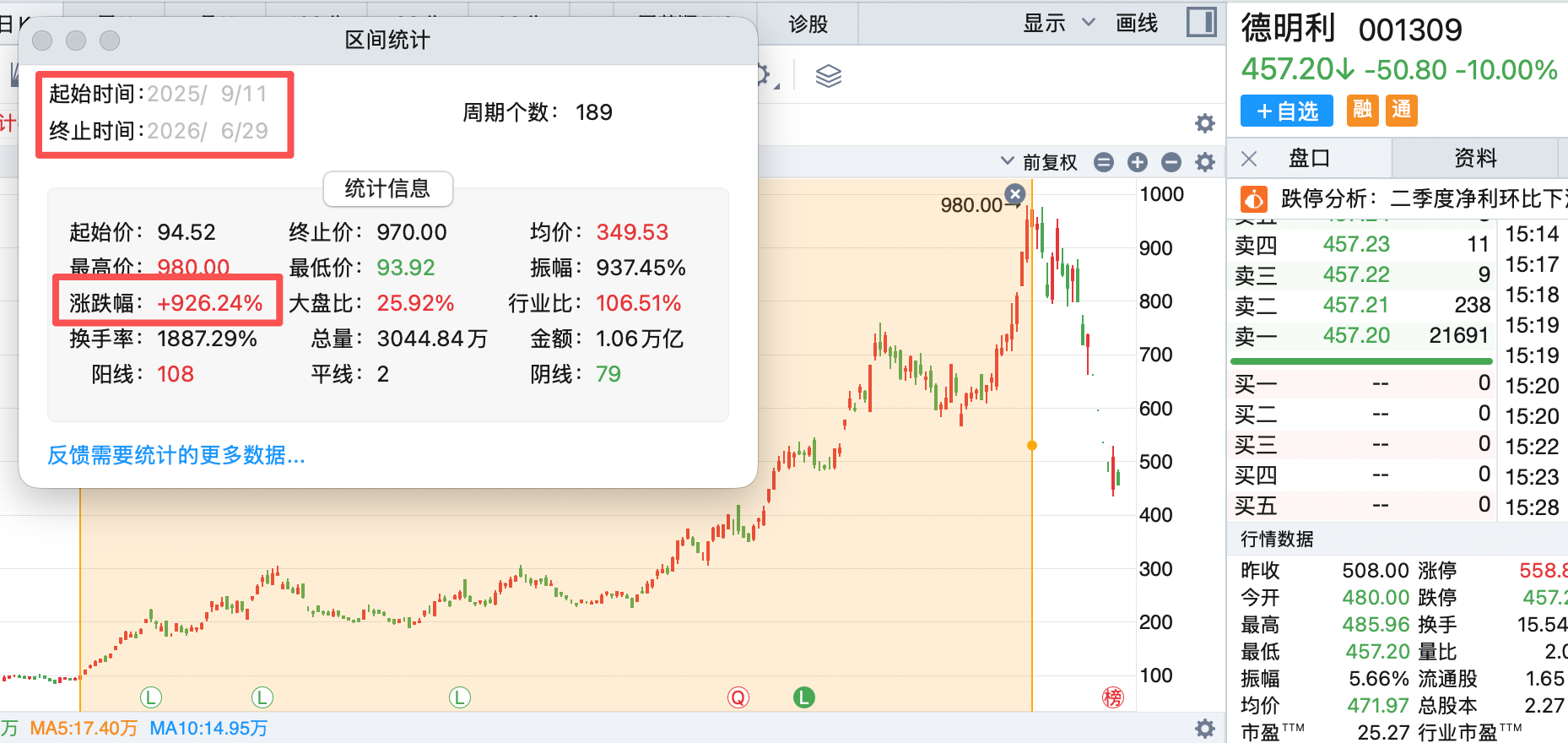Click the red Q event marker

point(738,697)
